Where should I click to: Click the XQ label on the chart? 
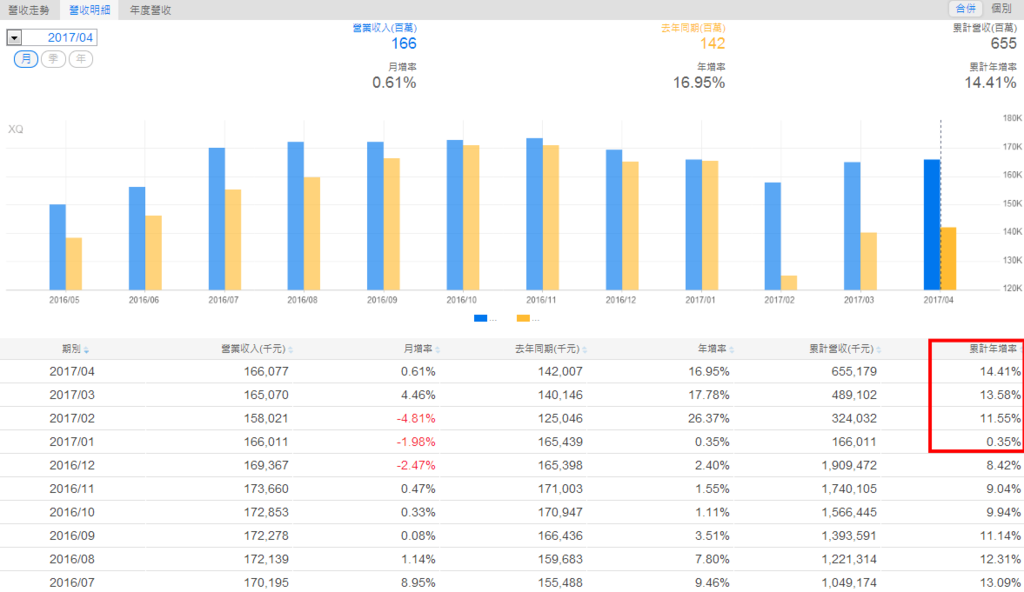(16, 129)
